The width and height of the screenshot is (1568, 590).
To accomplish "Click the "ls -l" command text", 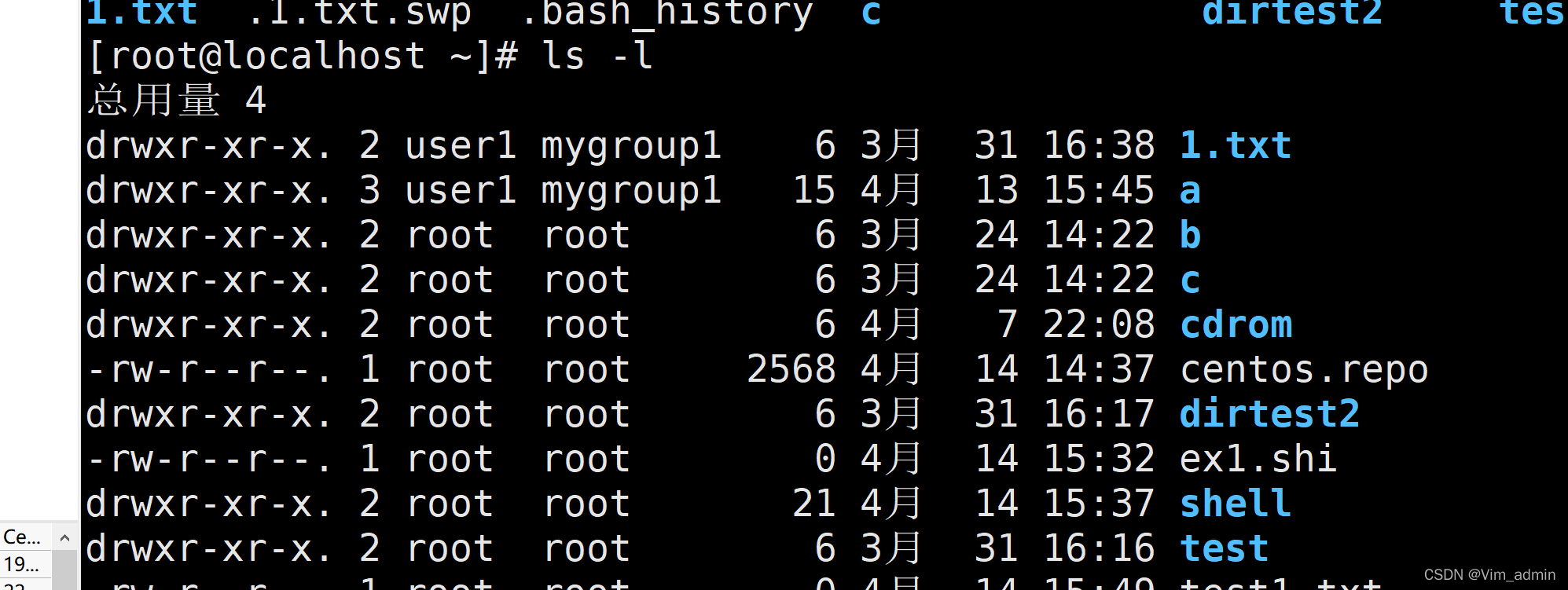I will tap(597, 57).
